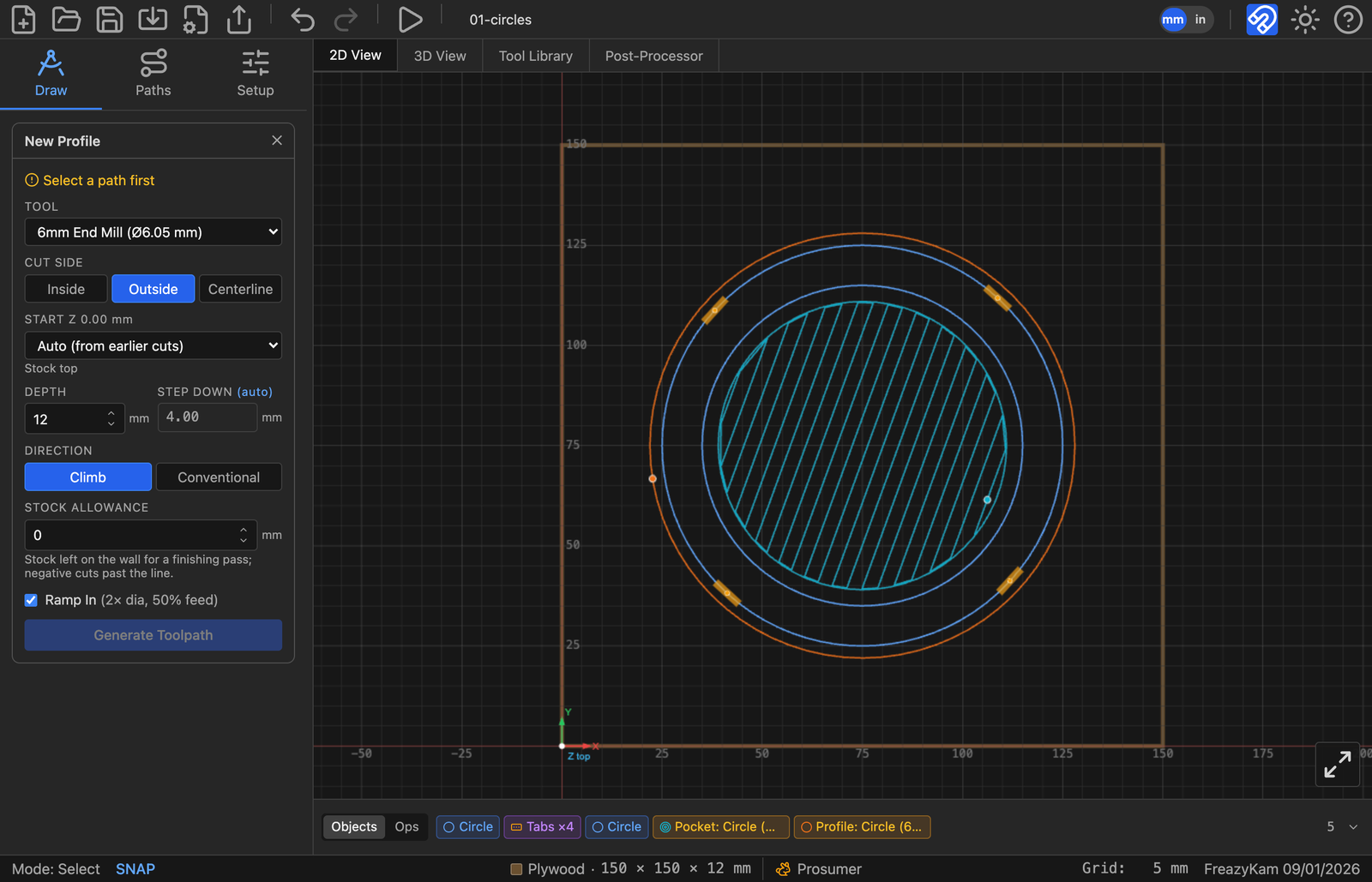Open a file with the folder icon
This screenshot has width=1372, height=882.
coord(66,19)
